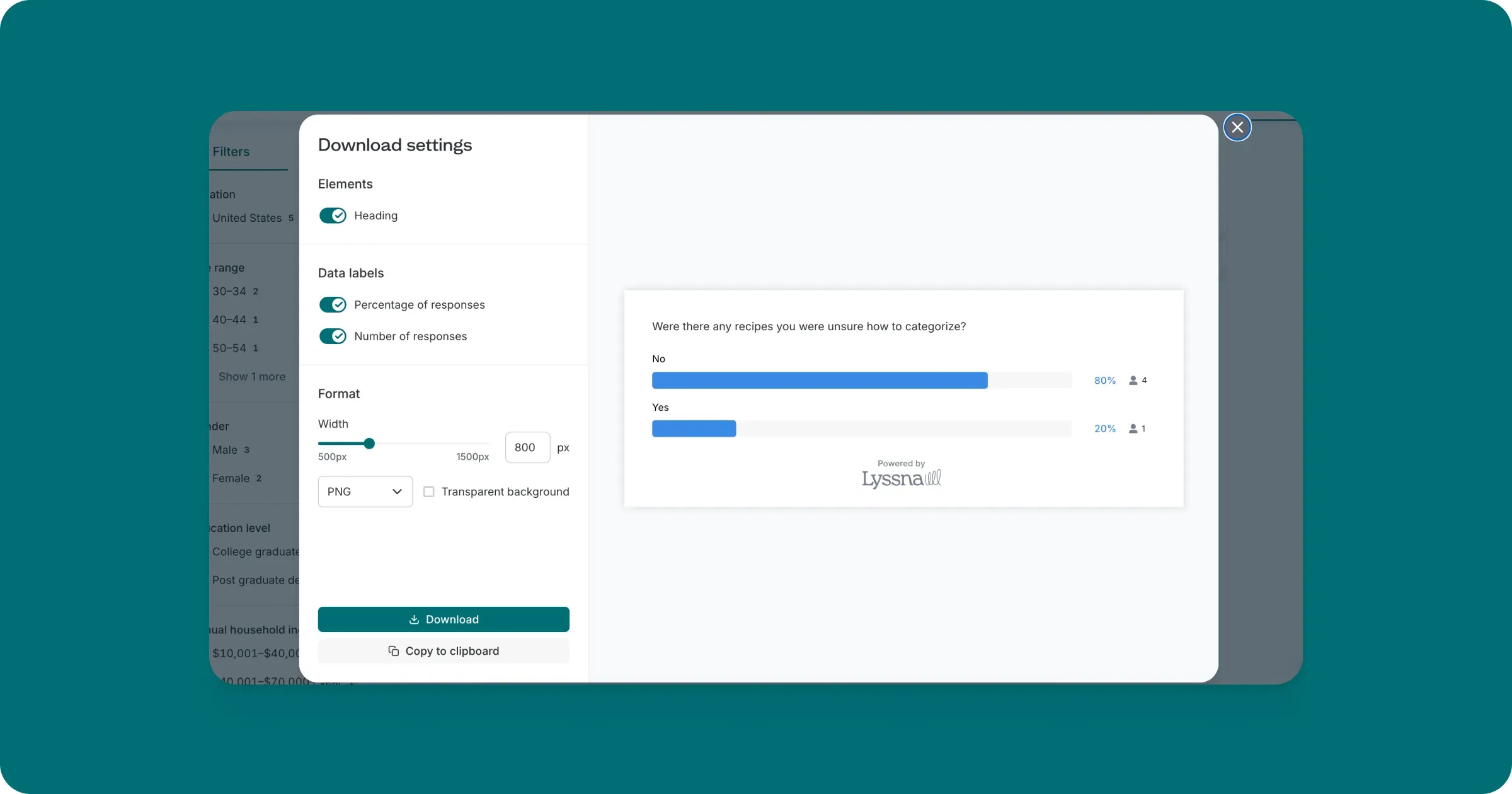Disable Percentage of responses label
The image size is (1512, 794).
point(333,305)
